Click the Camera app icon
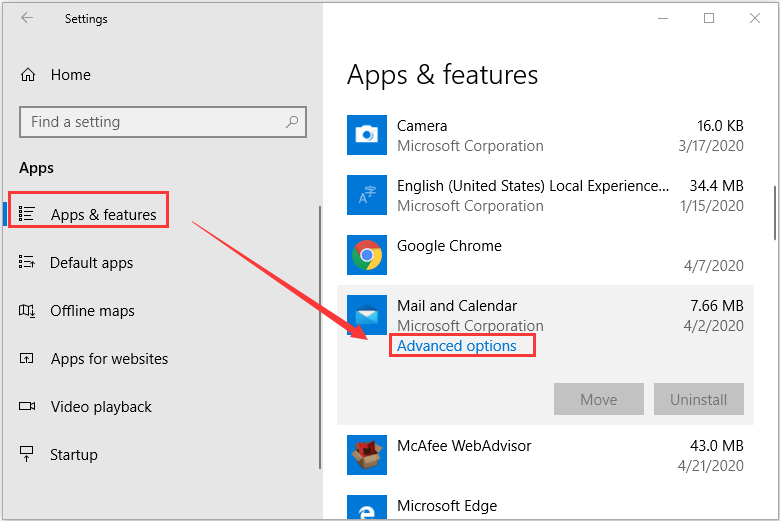Image resolution: width=780 pixels, height=521 pixels. 367,135
